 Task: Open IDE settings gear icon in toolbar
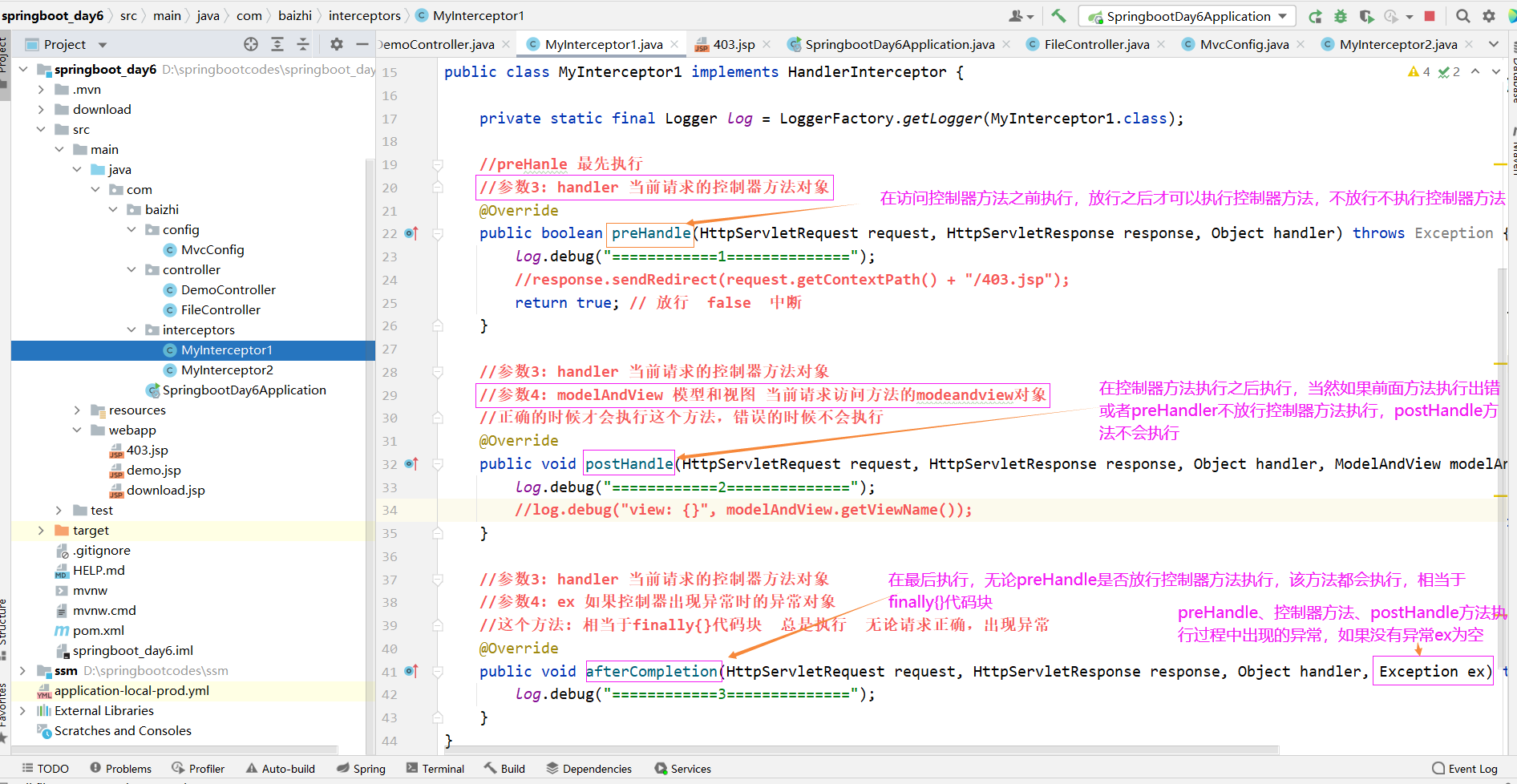1489,16
